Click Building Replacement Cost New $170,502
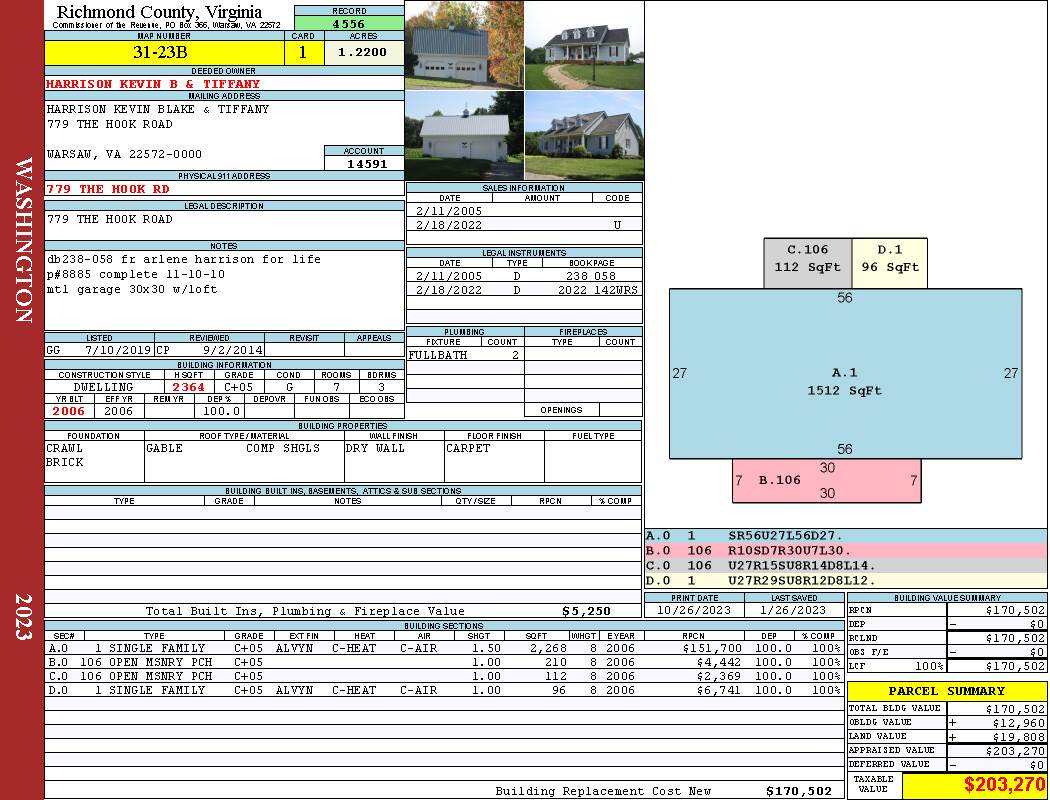 point(798,791)
